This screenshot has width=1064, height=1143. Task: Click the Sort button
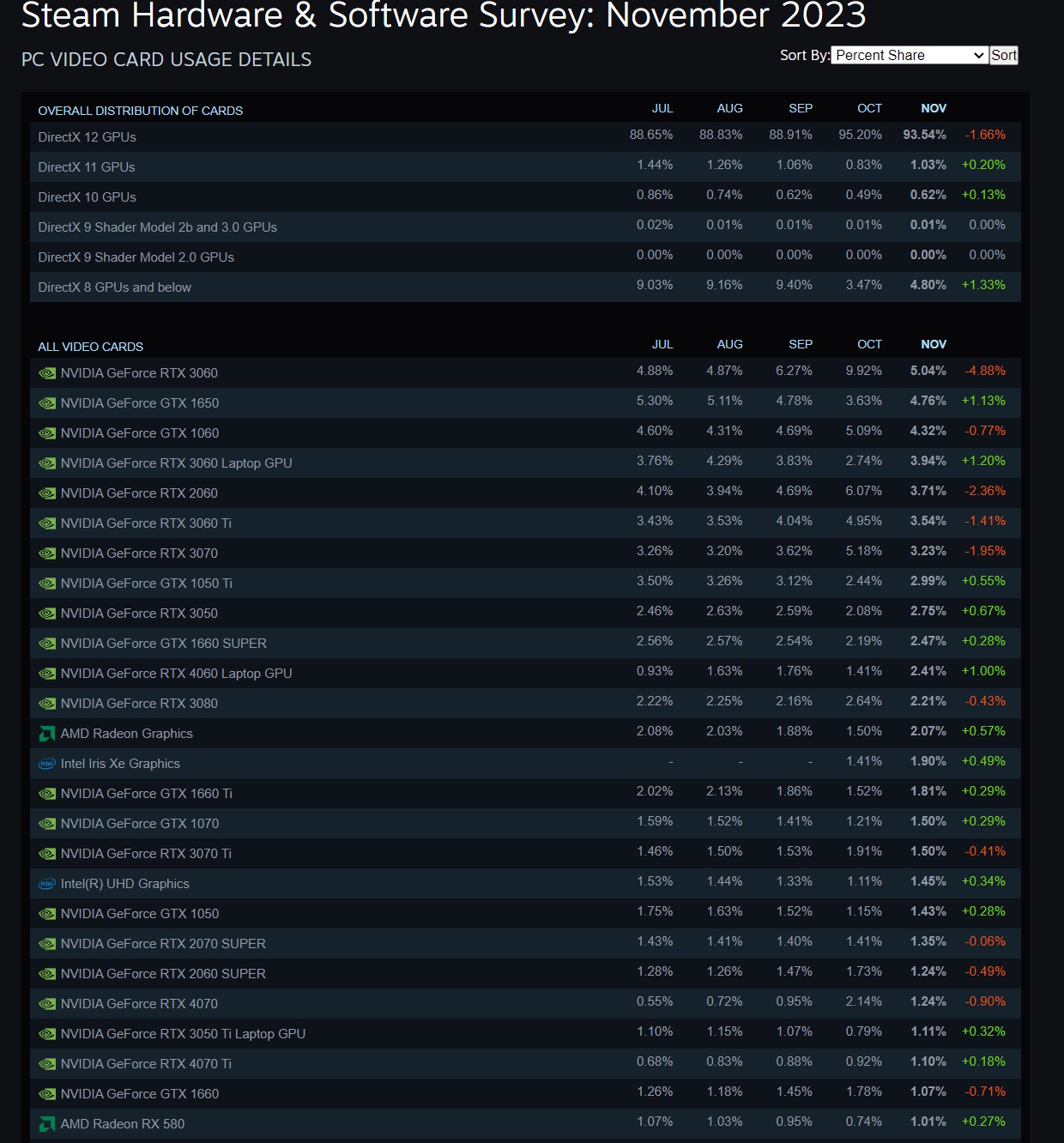[1003, 55]
